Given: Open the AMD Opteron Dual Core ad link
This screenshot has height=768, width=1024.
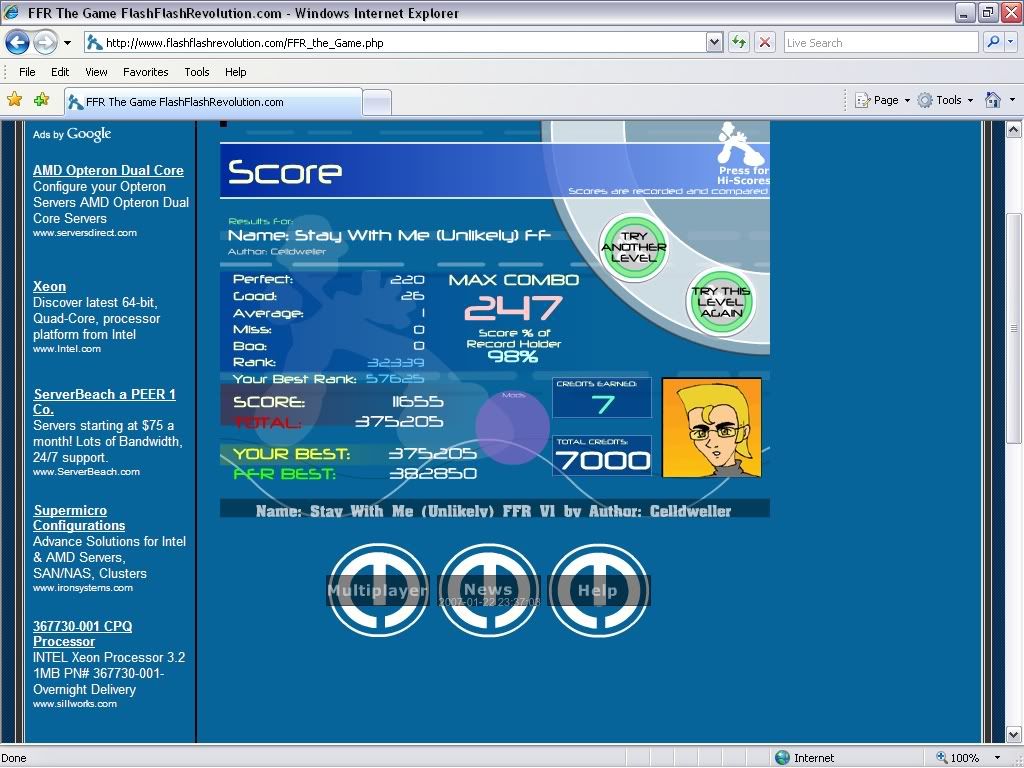Looking at the screenshot, I should [108, 170].
